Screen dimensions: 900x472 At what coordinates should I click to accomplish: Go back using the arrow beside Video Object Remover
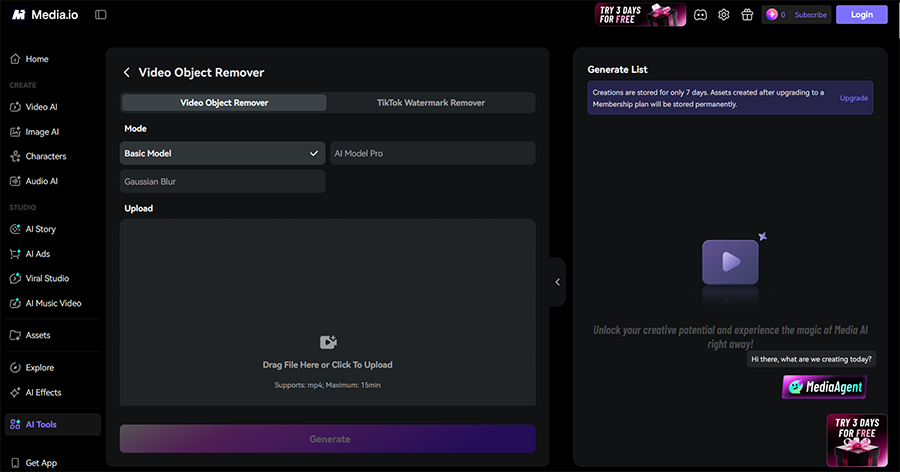[127, 72]
